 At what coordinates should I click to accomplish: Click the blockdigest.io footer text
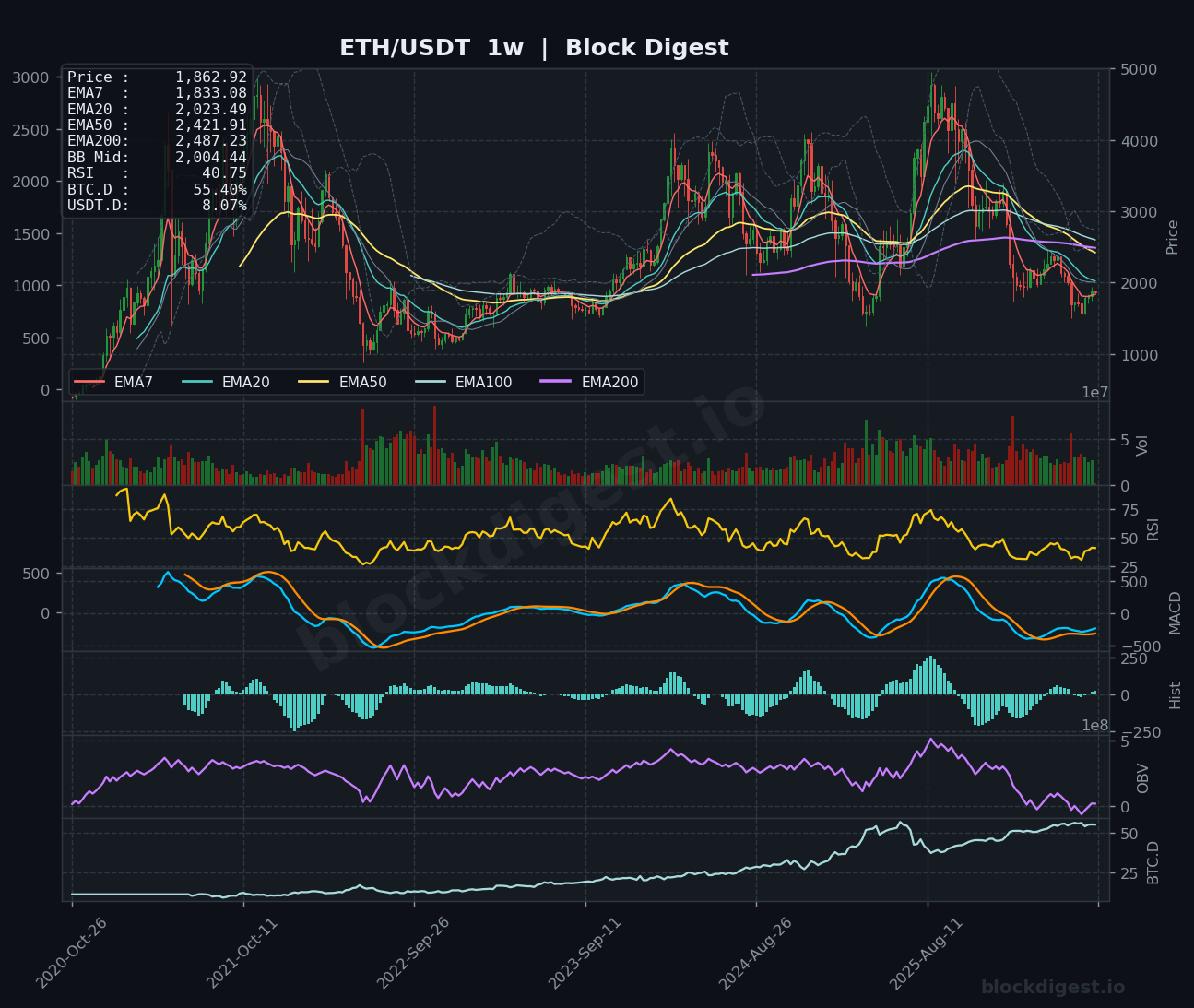pyautogui.click(x=1053, y=988)
